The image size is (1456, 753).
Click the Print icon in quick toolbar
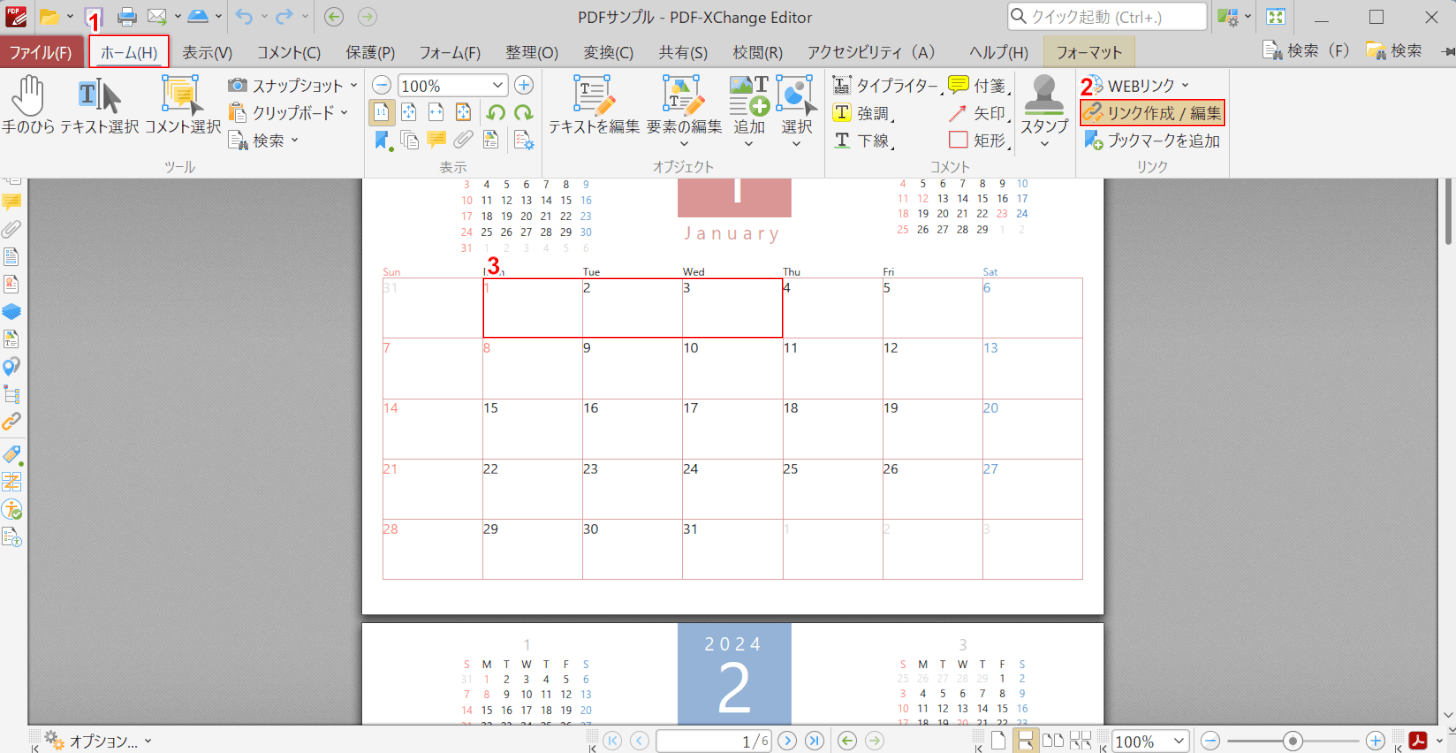point(127,16)
